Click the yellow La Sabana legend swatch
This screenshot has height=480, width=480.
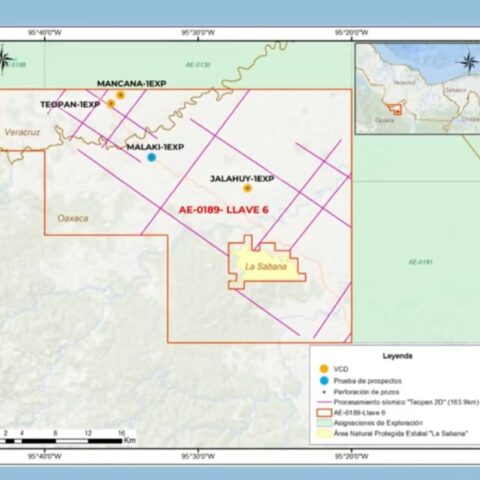324,434
